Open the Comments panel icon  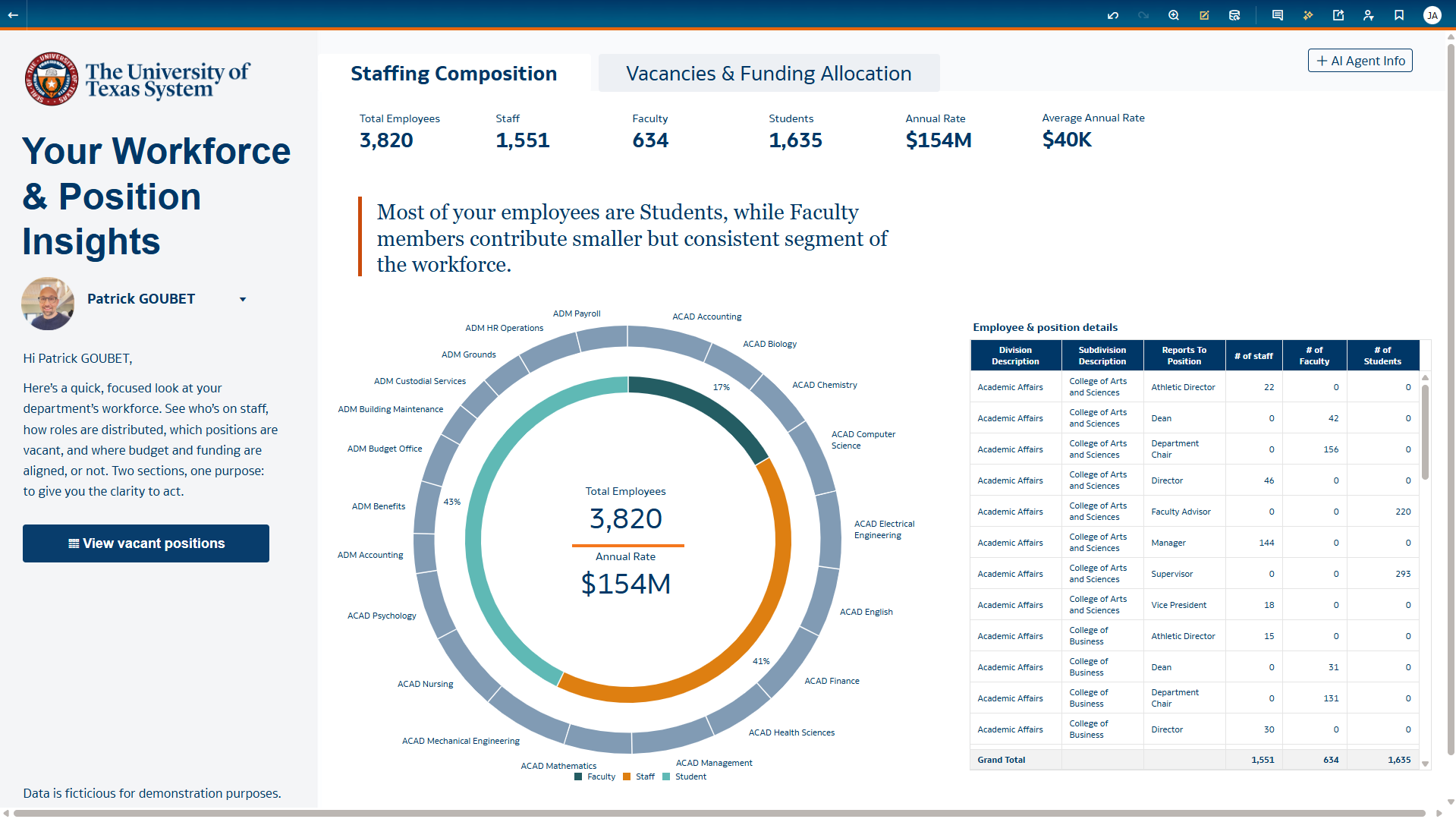pyautogui.click(x=1278, y=15)
